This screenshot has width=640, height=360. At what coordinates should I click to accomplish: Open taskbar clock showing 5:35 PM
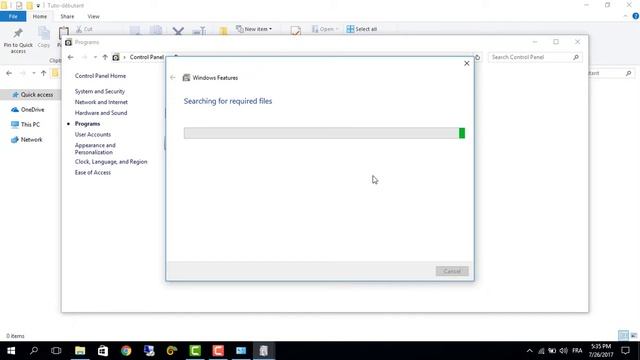601,351
